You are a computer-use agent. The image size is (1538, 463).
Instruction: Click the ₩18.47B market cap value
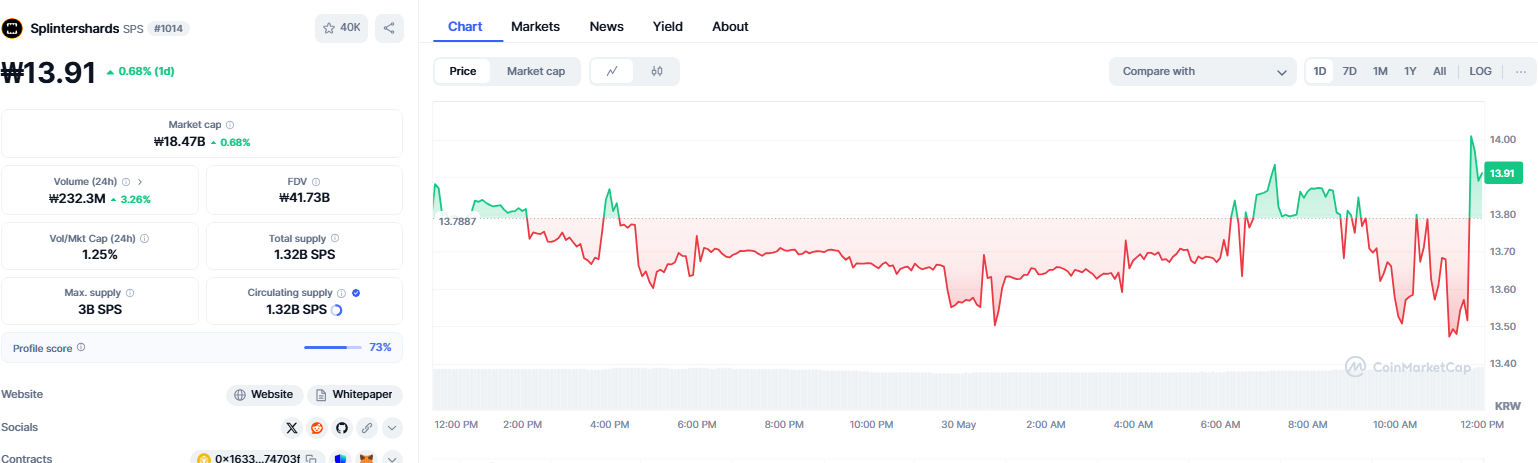179,142
